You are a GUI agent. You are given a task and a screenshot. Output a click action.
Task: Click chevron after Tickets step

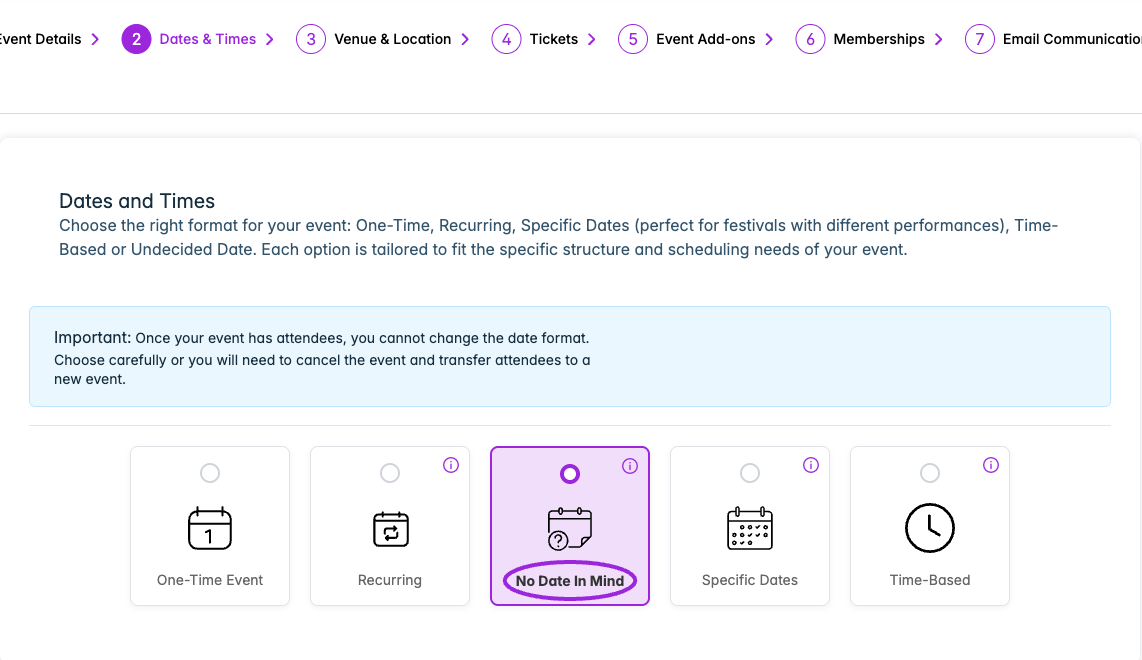pyautogui.click(x=592, y=39)
